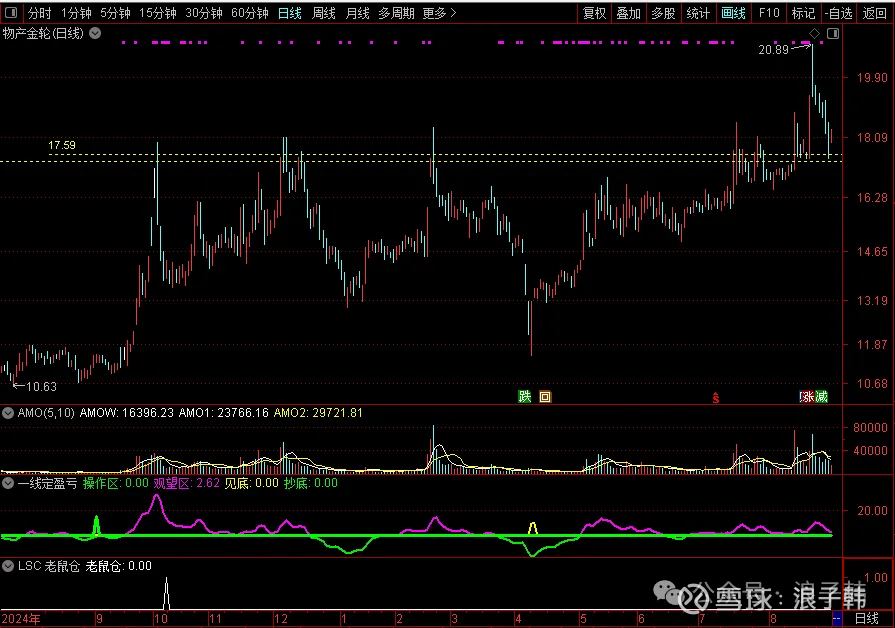Click the red S marker on the chart
The height and width of the screenshot is (628, 895).
click(716, 397)
